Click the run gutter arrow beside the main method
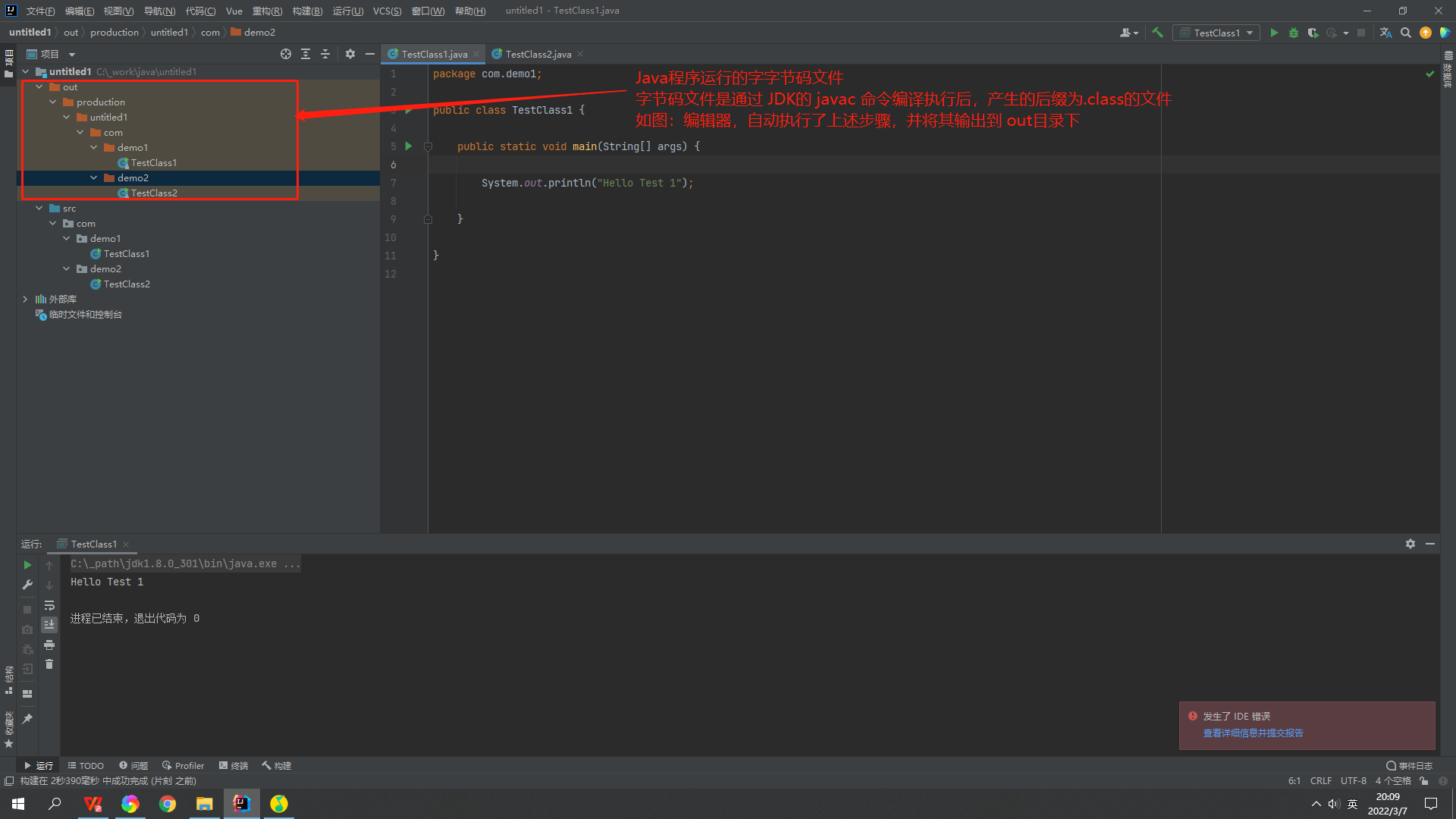Screen dimensions: 1456x819 point(409,146)
